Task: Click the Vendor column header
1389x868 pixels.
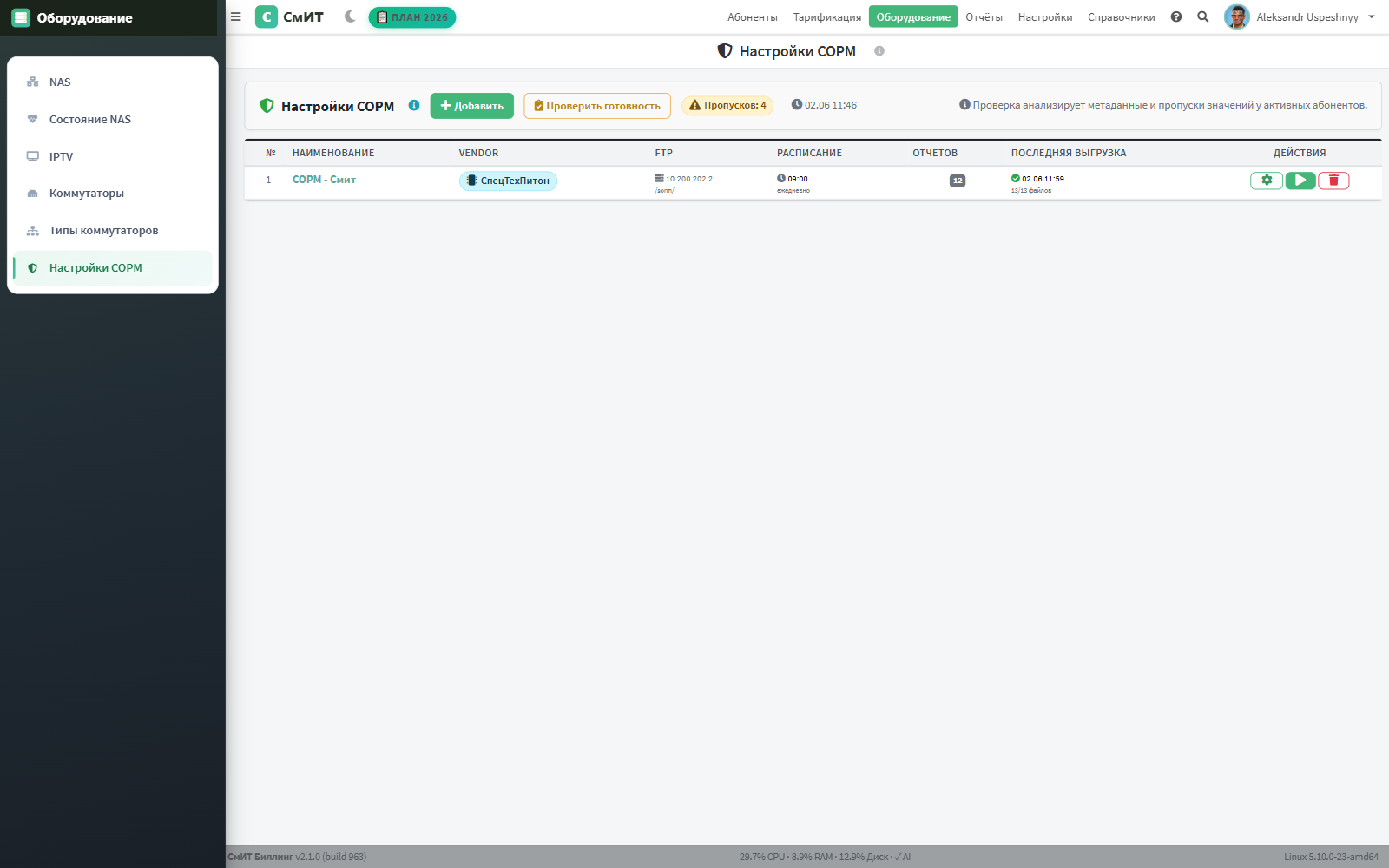Action: click(478, 153)
